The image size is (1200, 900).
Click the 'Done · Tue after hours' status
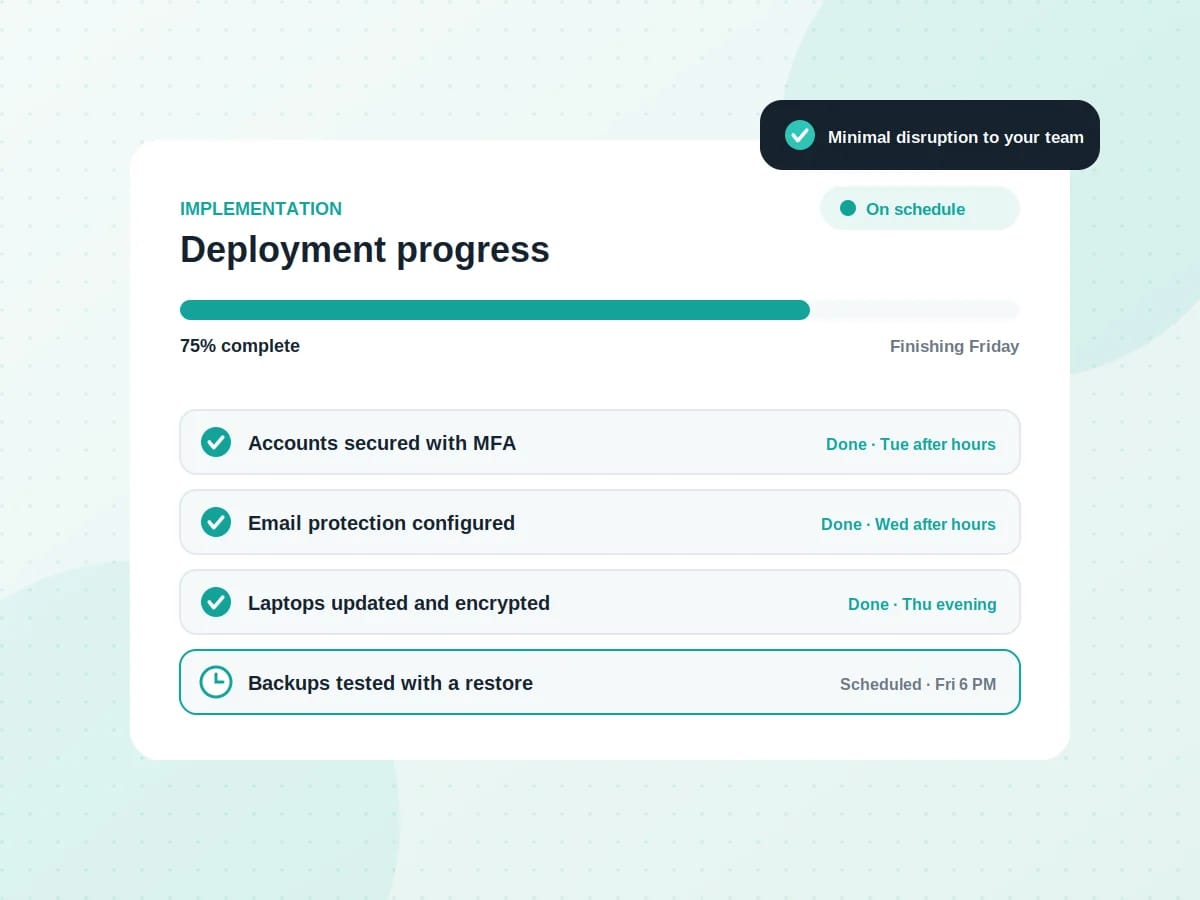(911, 444)
